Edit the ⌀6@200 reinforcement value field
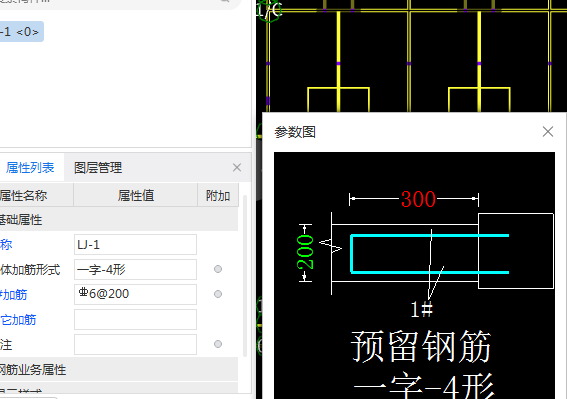 135,294
